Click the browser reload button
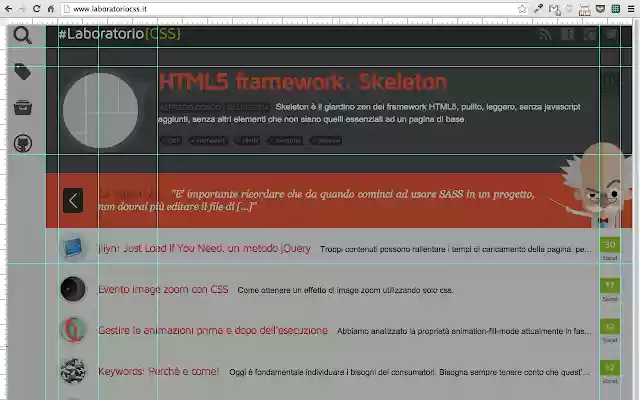 click(x=37, y=8)
